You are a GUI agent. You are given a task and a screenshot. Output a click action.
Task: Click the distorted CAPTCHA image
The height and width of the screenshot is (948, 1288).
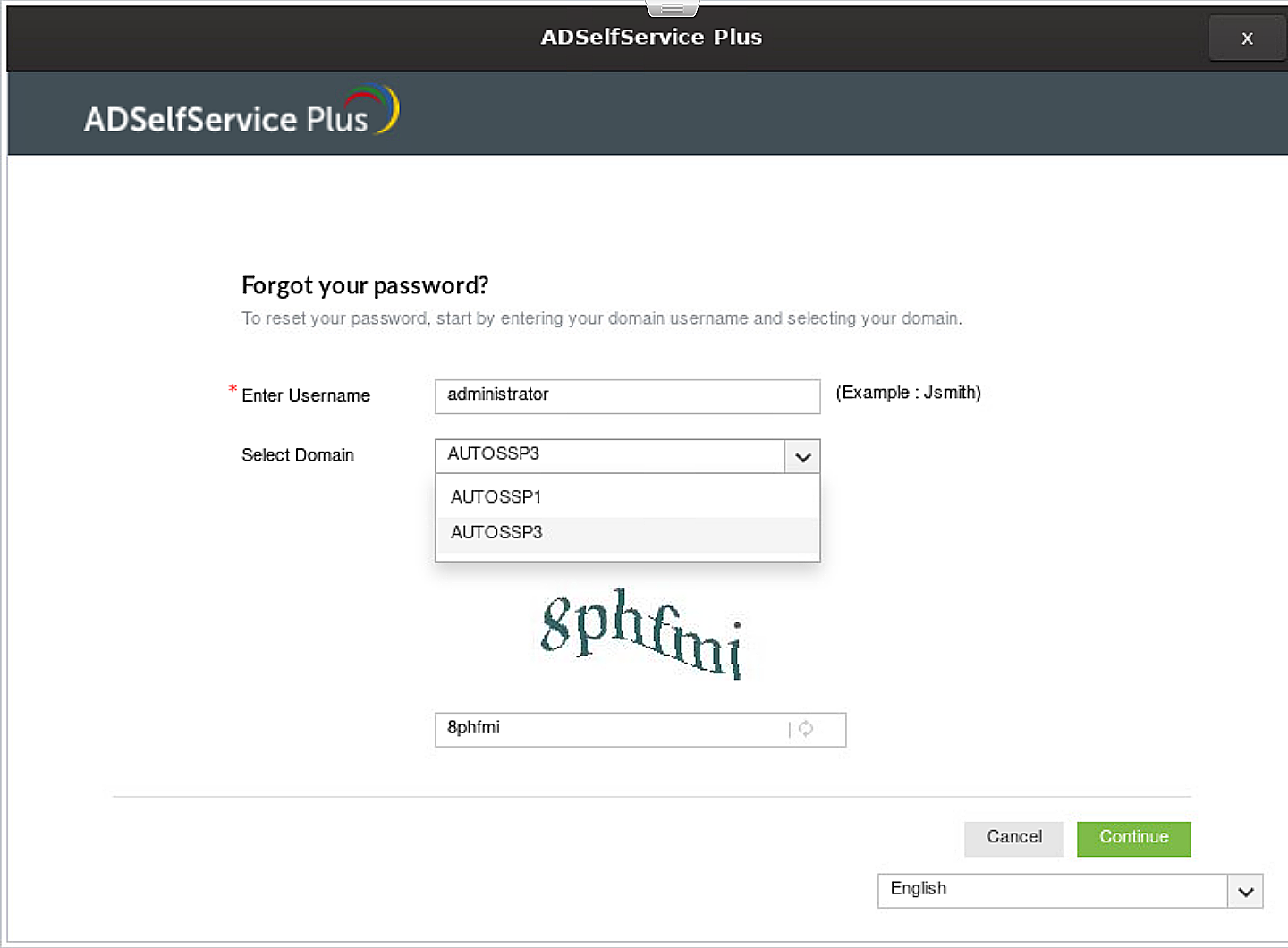point(640,633)
